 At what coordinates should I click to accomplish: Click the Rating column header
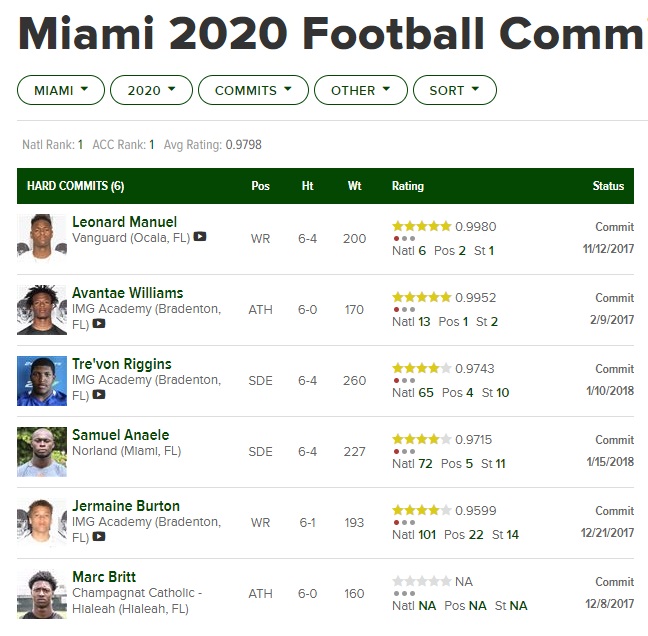coord(407,186)
